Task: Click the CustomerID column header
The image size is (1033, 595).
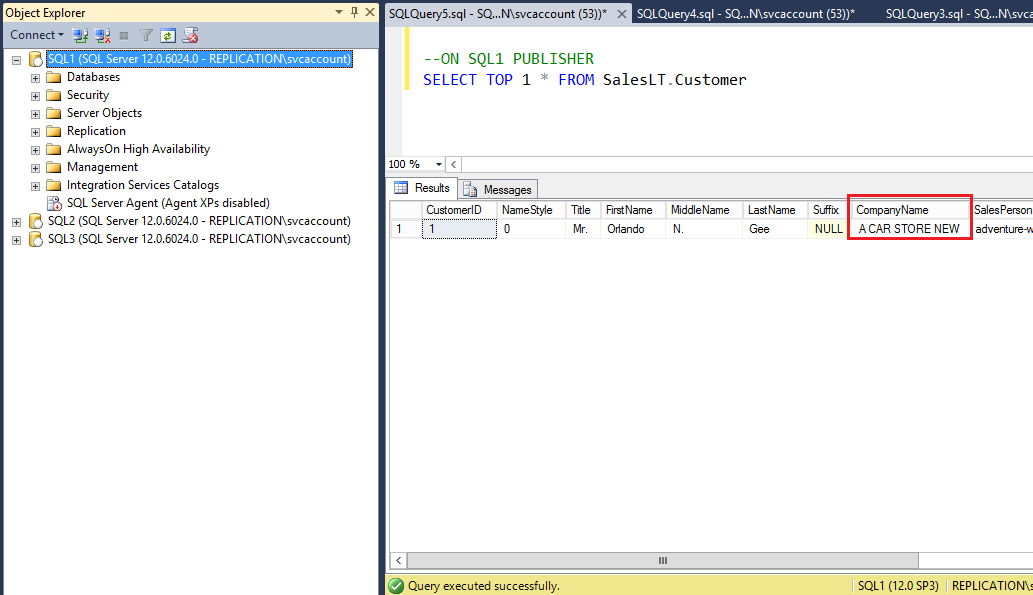Action: [459, 210]
